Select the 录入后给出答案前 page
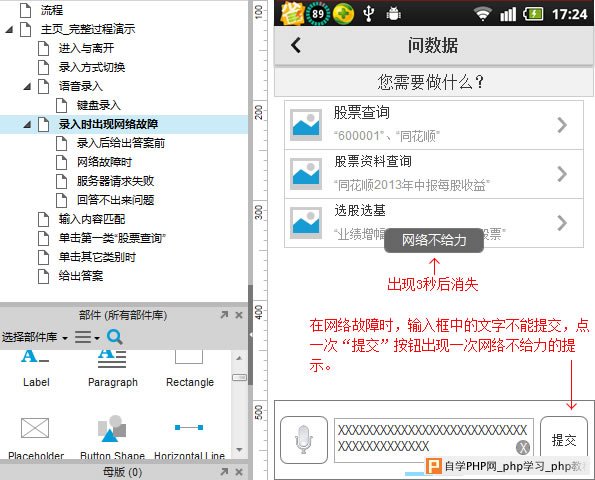 point(121,143)
